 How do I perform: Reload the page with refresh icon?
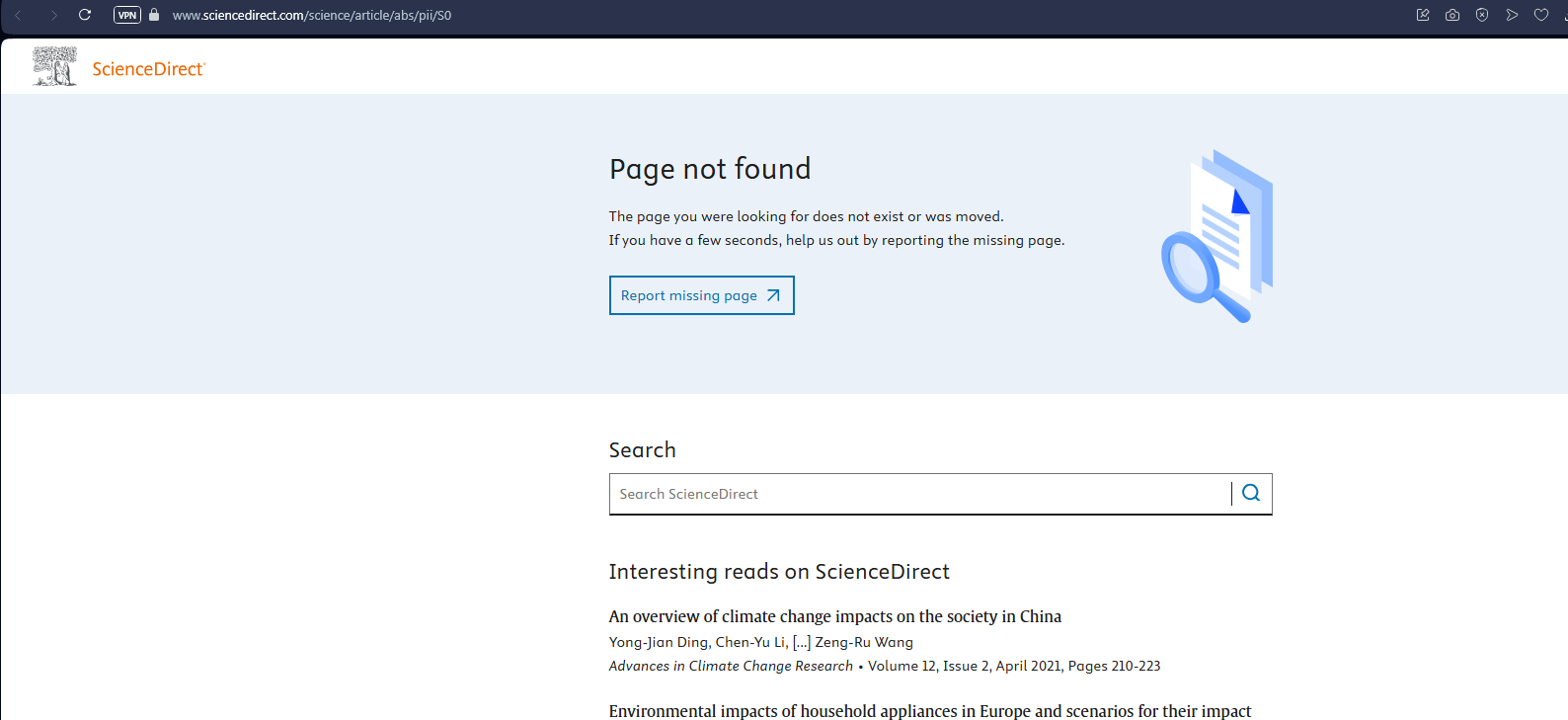[85, 15]
